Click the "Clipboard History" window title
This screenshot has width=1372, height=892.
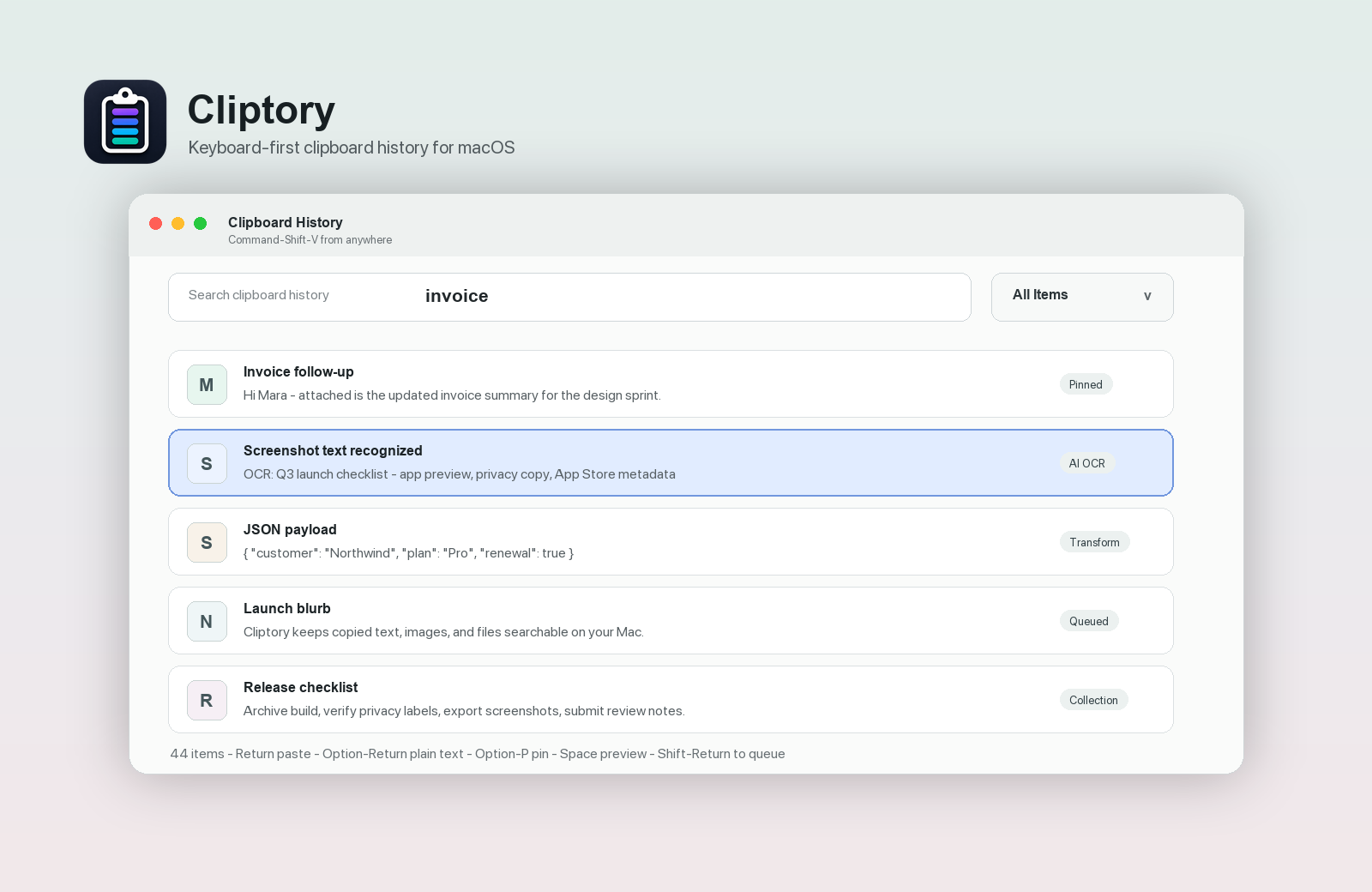click(286, 222)
